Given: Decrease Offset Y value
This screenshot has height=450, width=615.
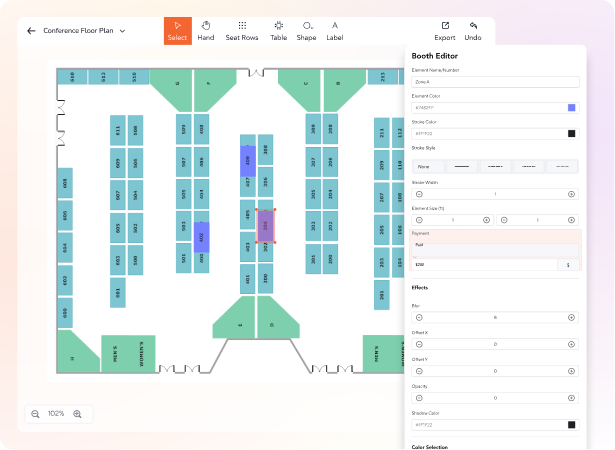Looking at the screenshot, I should pos(419,371).
